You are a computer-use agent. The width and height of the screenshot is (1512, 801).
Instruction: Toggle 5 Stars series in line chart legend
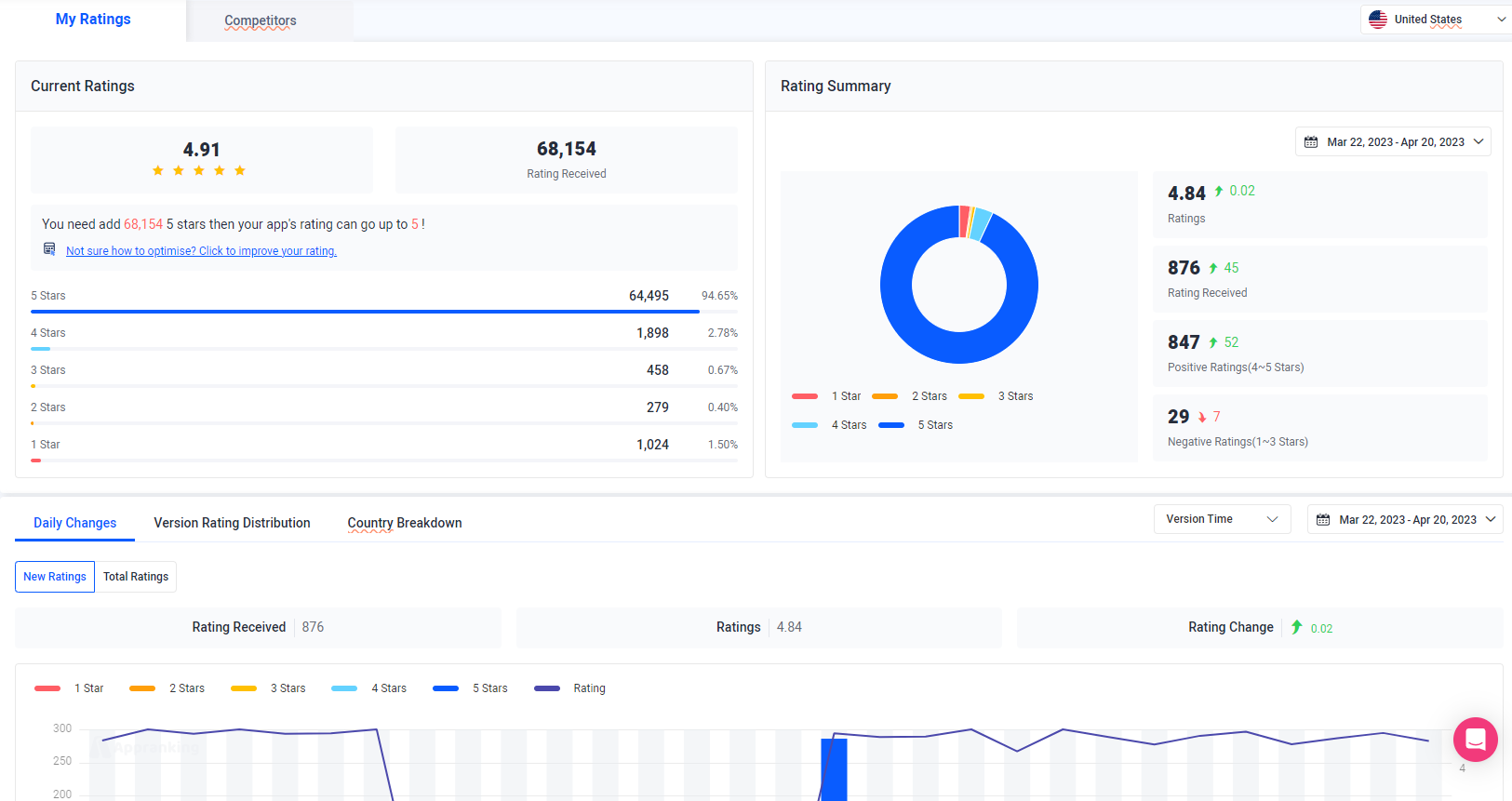(470, 688)
